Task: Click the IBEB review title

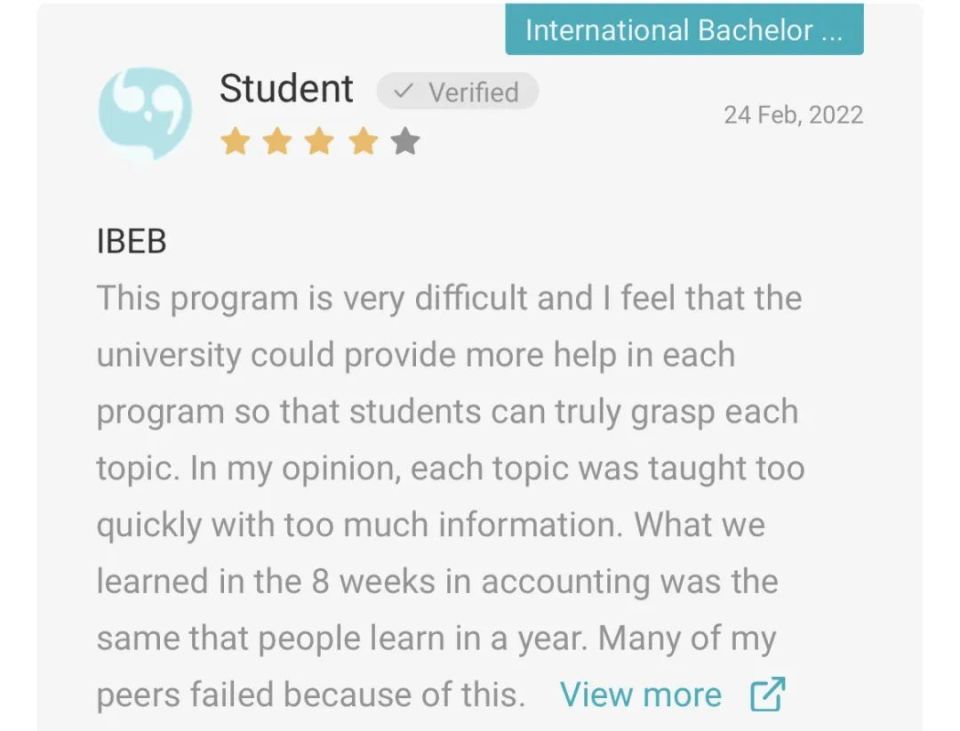Action: (x=131, y=242)
